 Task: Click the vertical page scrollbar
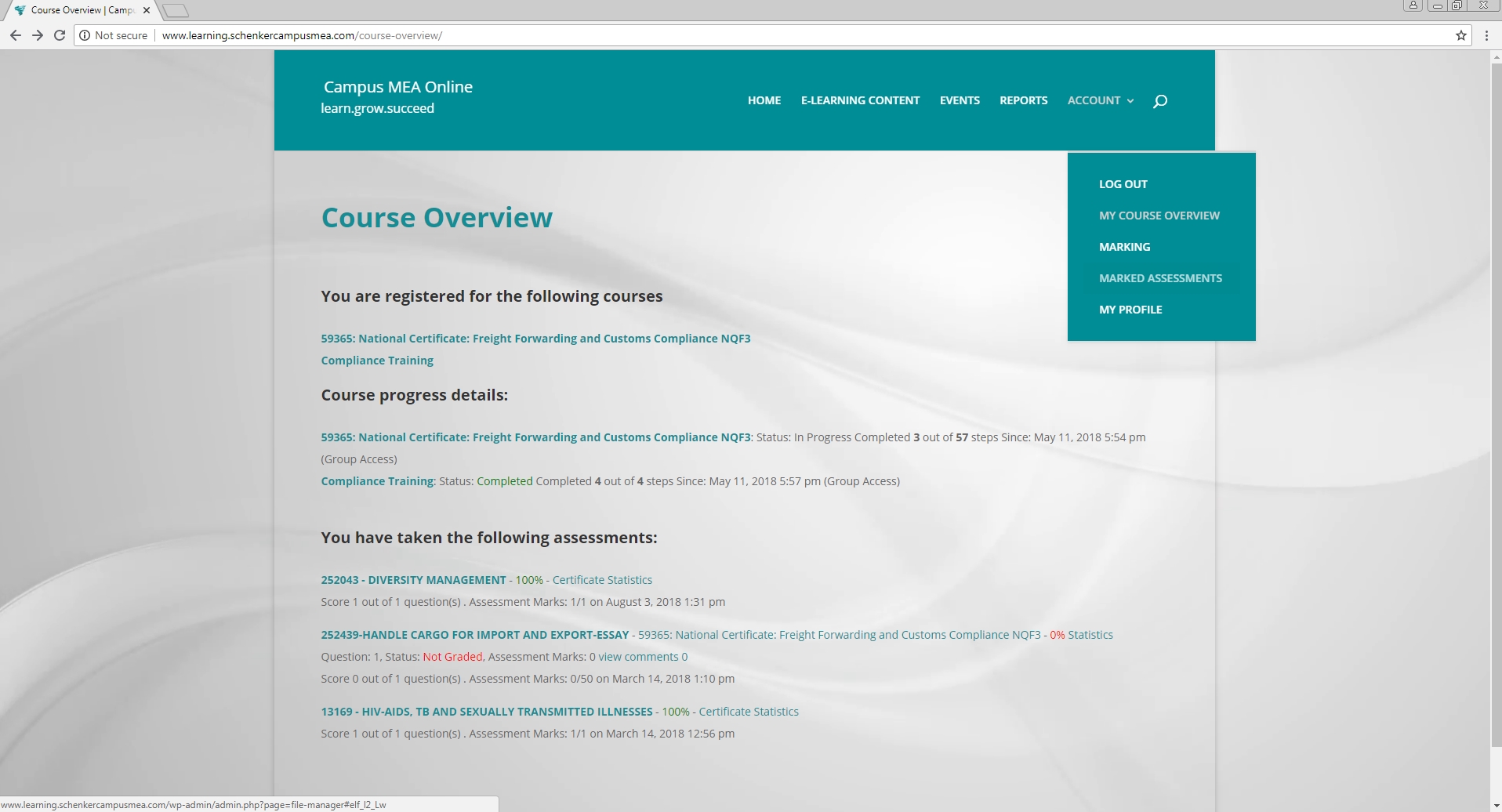pyautogui.click(x=1495, y=392)
